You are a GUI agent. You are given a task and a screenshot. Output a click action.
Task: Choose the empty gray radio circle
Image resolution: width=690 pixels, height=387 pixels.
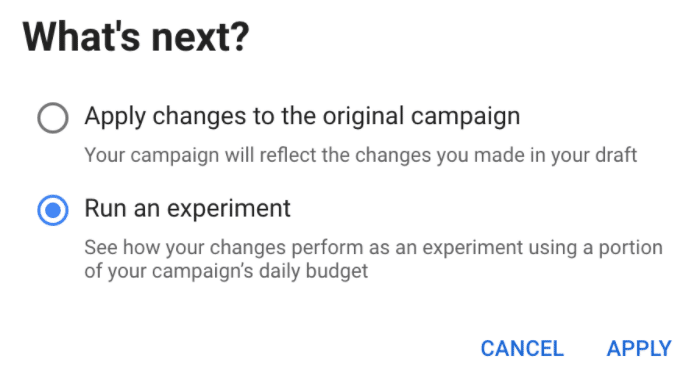click(53, 118)
